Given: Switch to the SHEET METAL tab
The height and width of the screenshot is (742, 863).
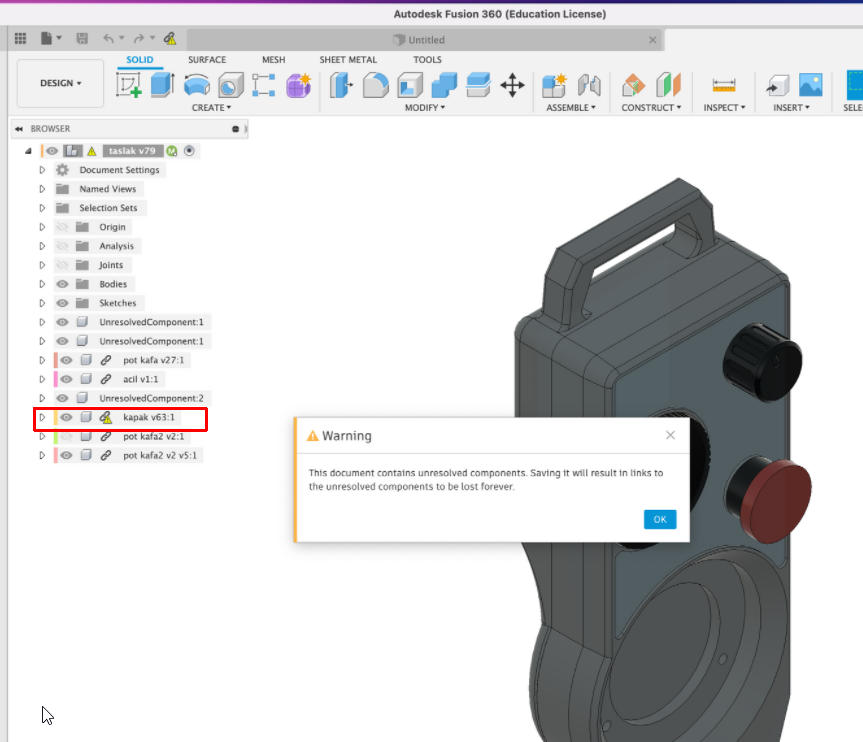Looking at the screenshot, I should tap(348, 59).
